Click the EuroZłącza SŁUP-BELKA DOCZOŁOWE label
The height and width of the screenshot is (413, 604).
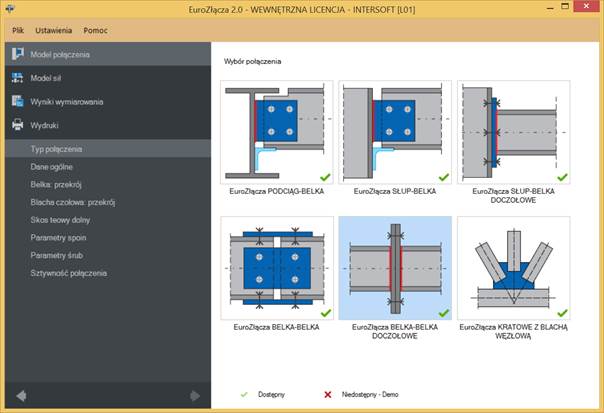tap(513, 196)
